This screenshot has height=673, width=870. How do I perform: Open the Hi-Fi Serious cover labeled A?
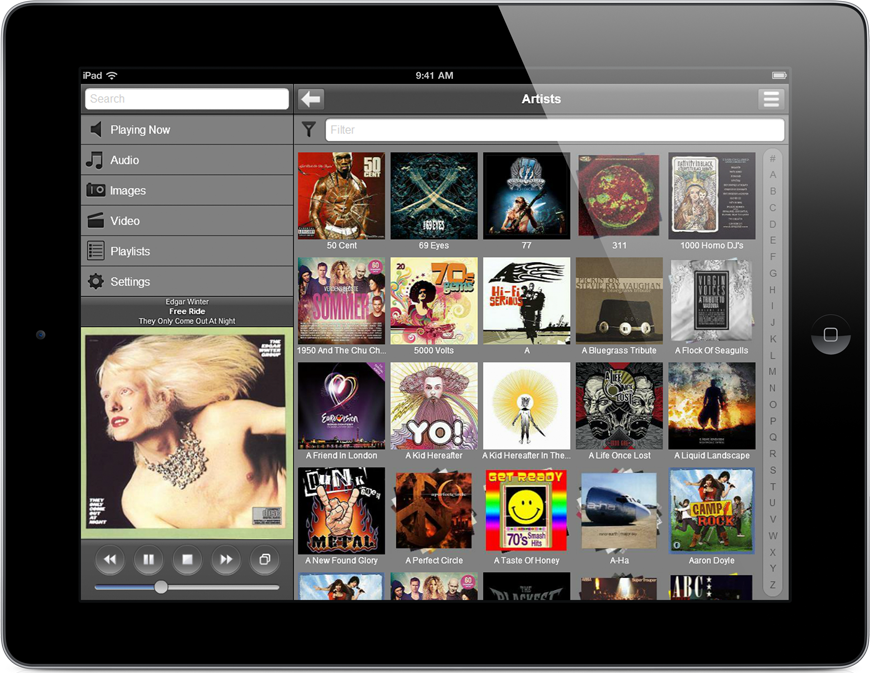pos(527,301)
